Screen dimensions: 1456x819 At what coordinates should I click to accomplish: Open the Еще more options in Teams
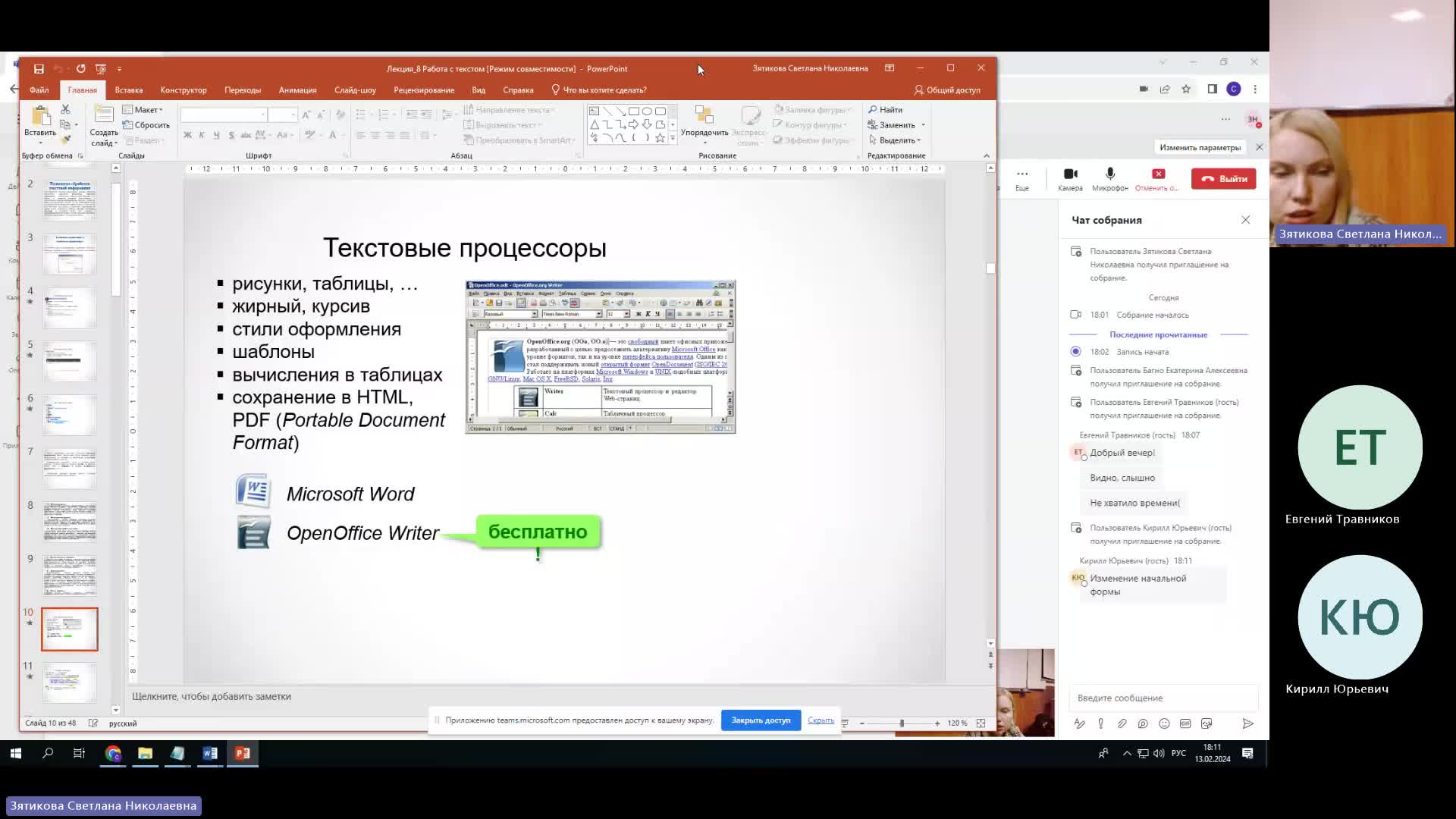click(1022, 180)
